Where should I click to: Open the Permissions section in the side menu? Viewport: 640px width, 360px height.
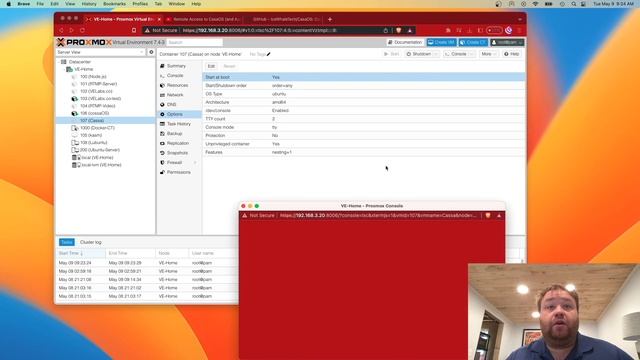coord(178,172)
